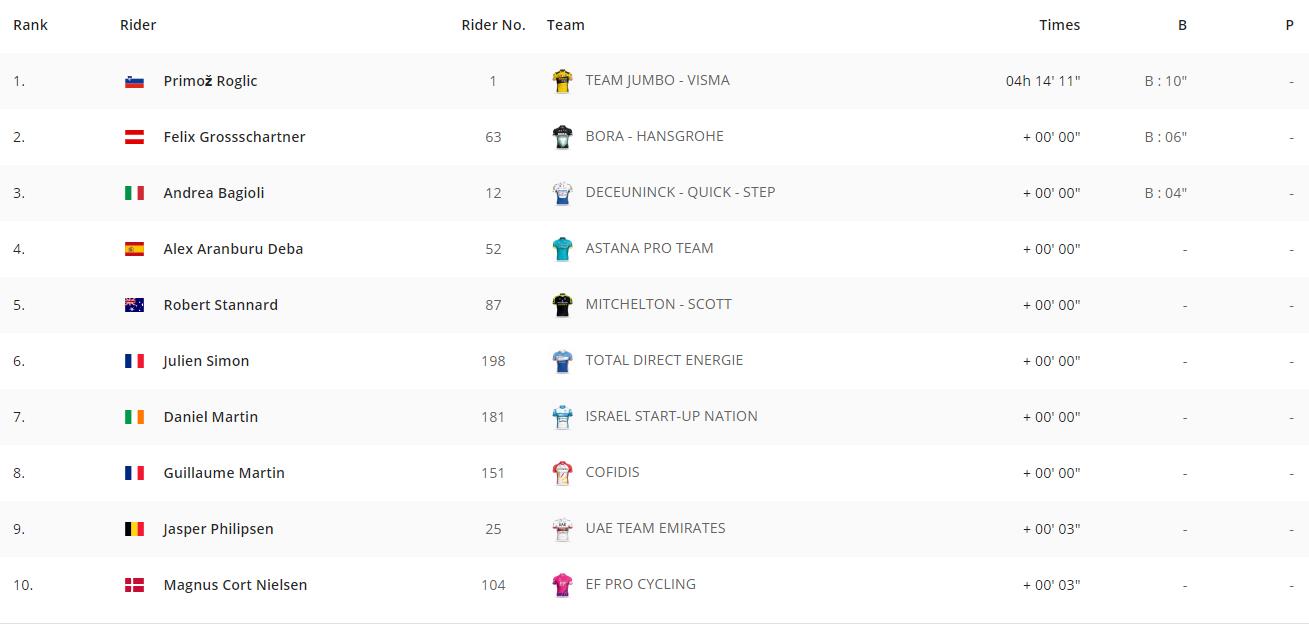Click the Irish flag beside Daniel Martin
Viewport: 1309px width, 625px height.
click(x=134, y=418)
